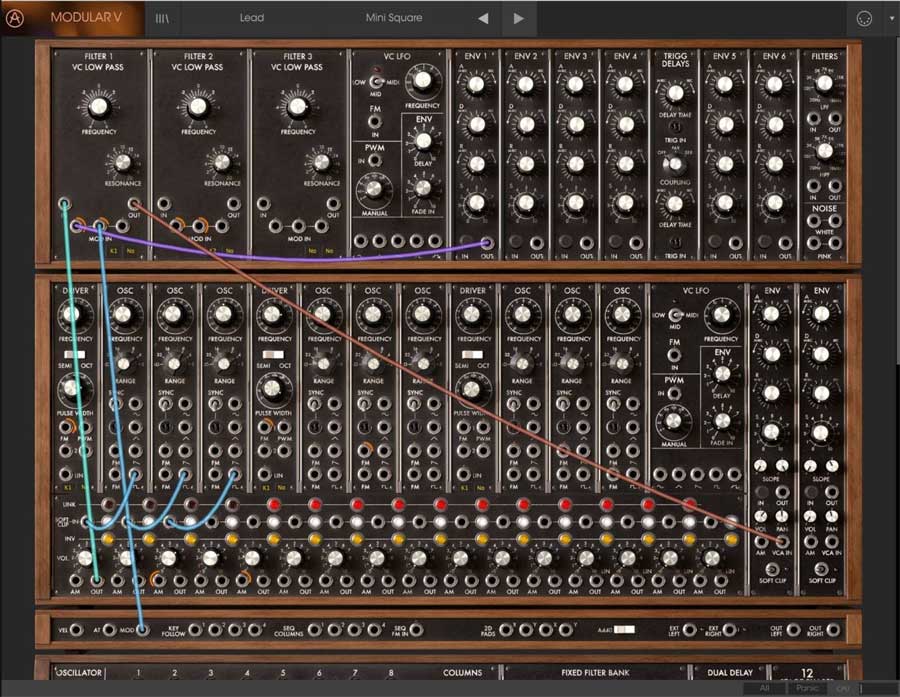Click the Arturia logo icon
This screenshot has height=697, width=900.
(15, 18)
